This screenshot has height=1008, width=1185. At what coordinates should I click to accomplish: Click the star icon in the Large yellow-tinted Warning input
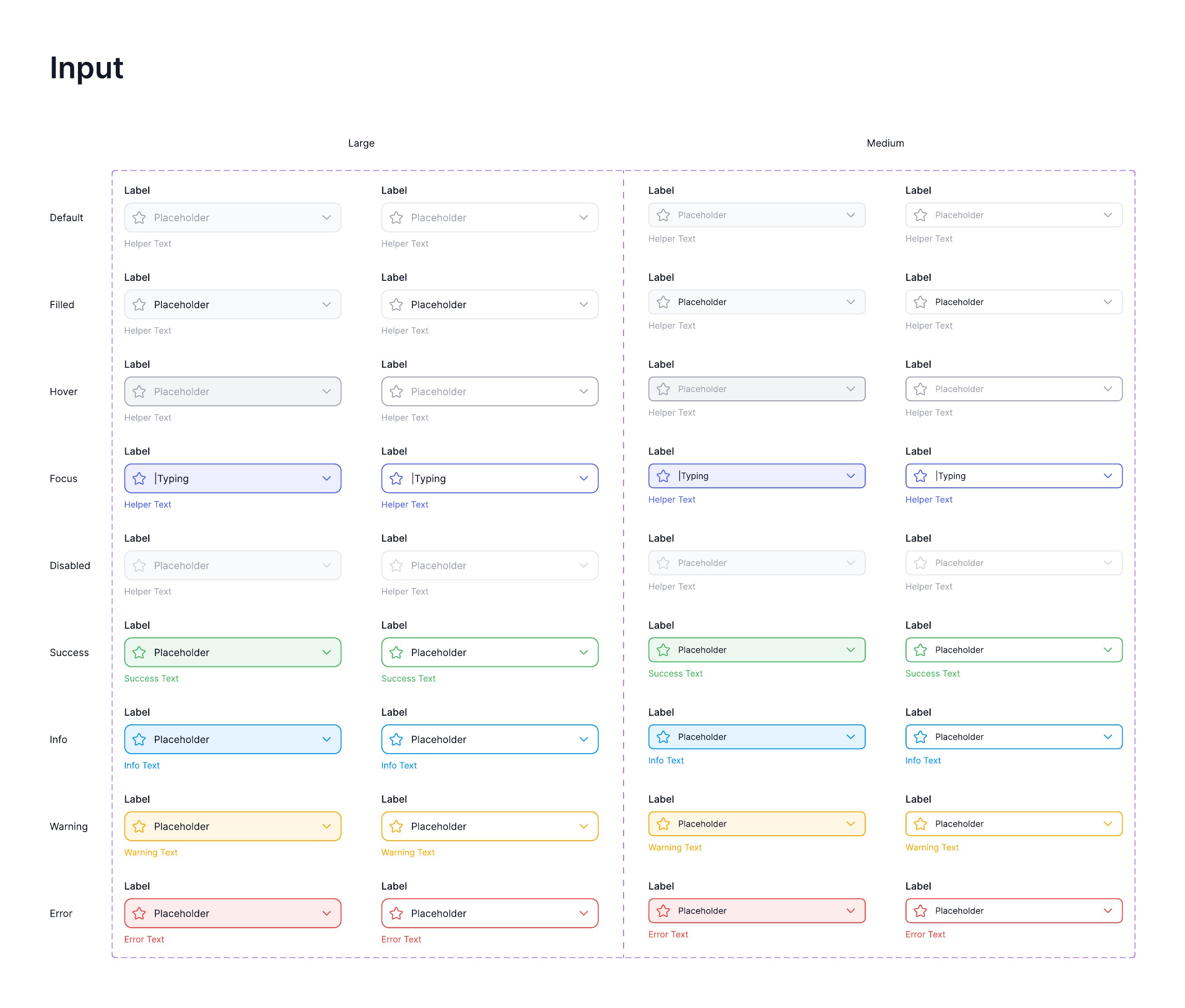tap(139, 826)
